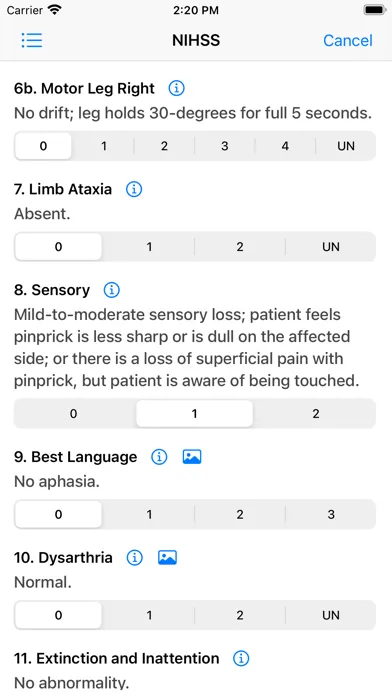View info for Best Language item

point(159,457)
